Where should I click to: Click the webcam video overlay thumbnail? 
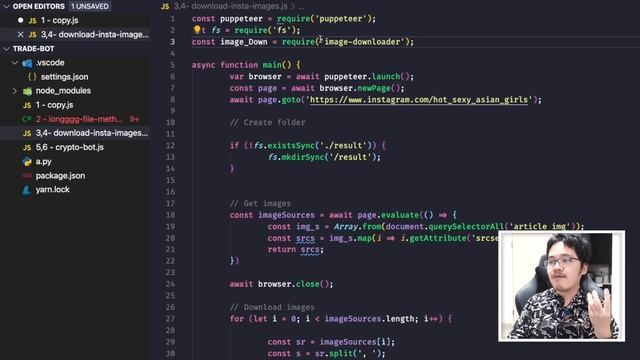[x=561, y=286]
